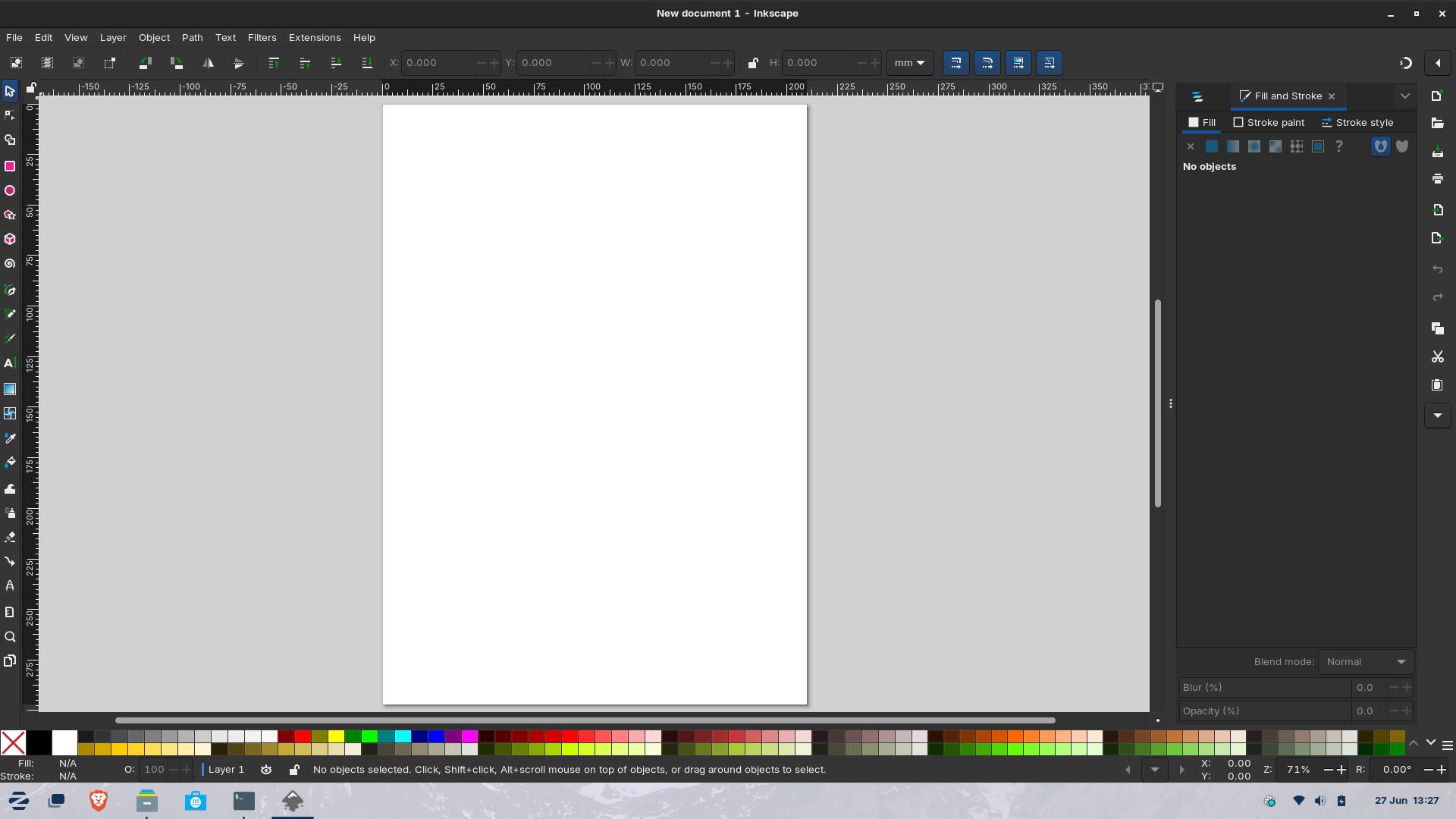Close the Fill and Stroke tab

coord(1331,96)
